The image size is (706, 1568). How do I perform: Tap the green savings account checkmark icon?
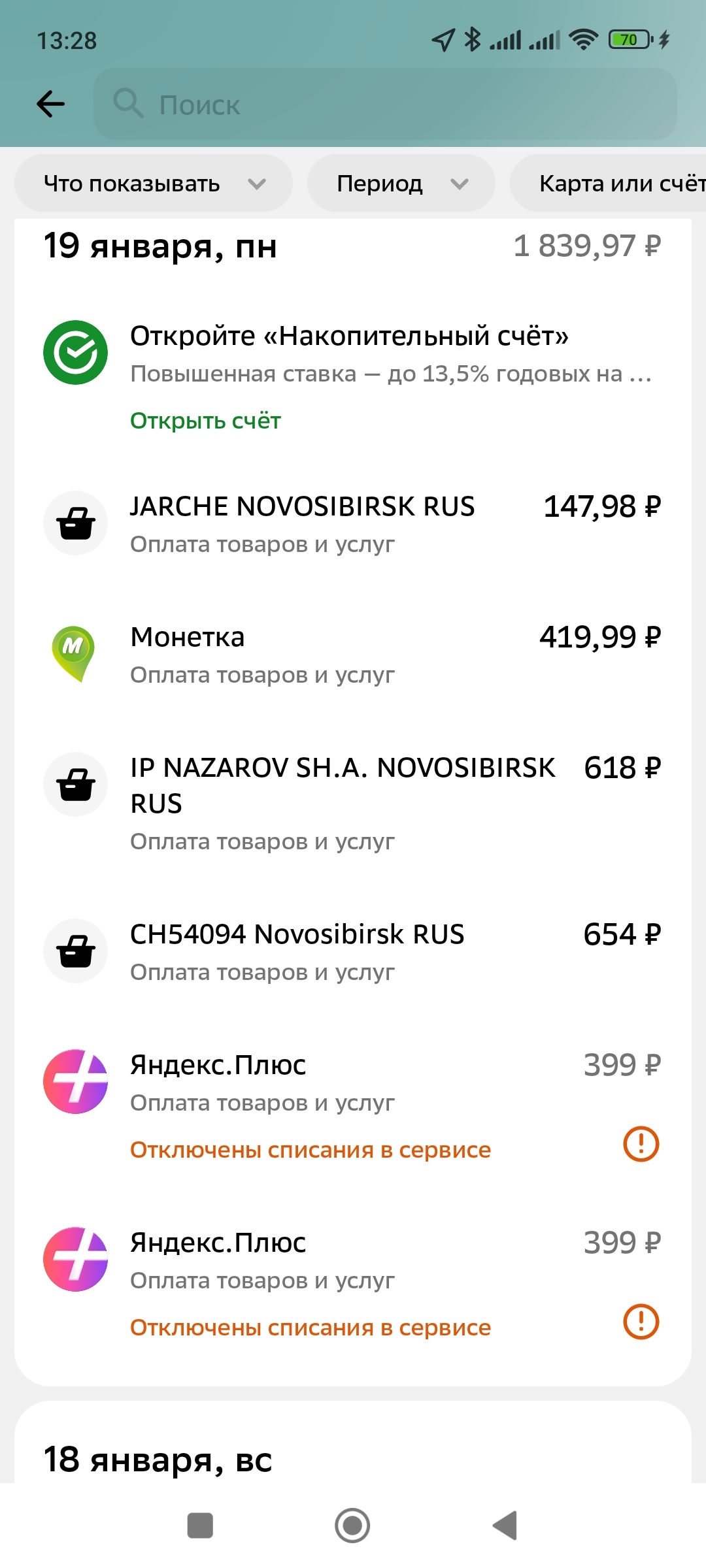[76, 353]
